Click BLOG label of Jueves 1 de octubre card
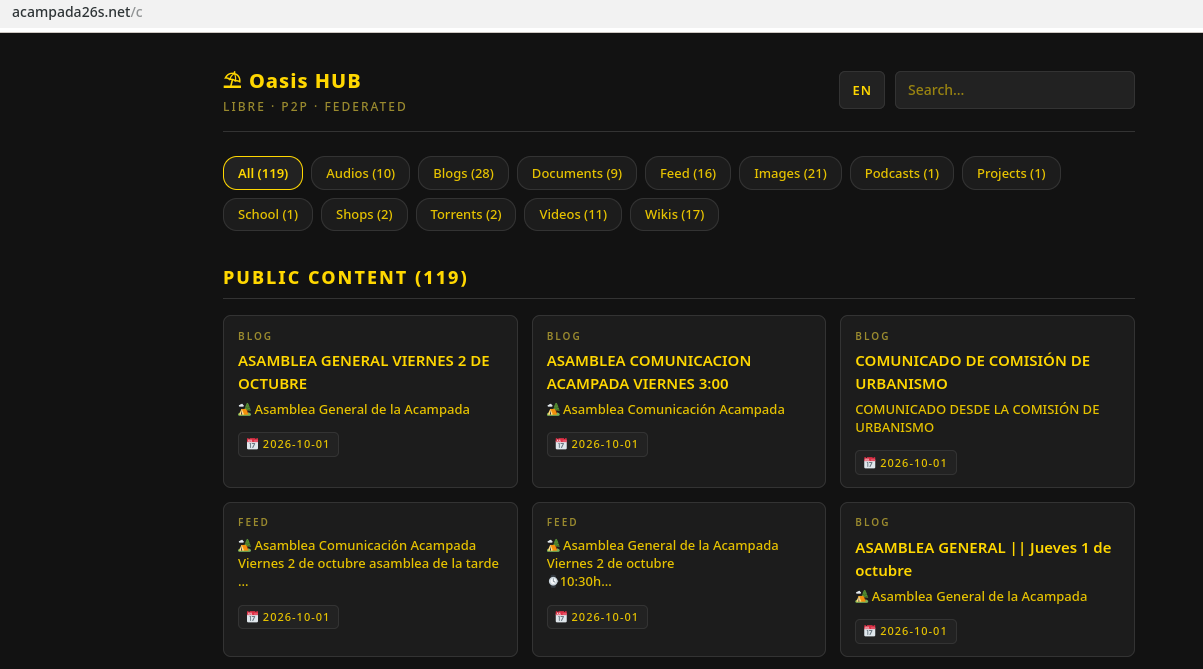The width and height of the screenshot is (1203, 669). point(872,522)
